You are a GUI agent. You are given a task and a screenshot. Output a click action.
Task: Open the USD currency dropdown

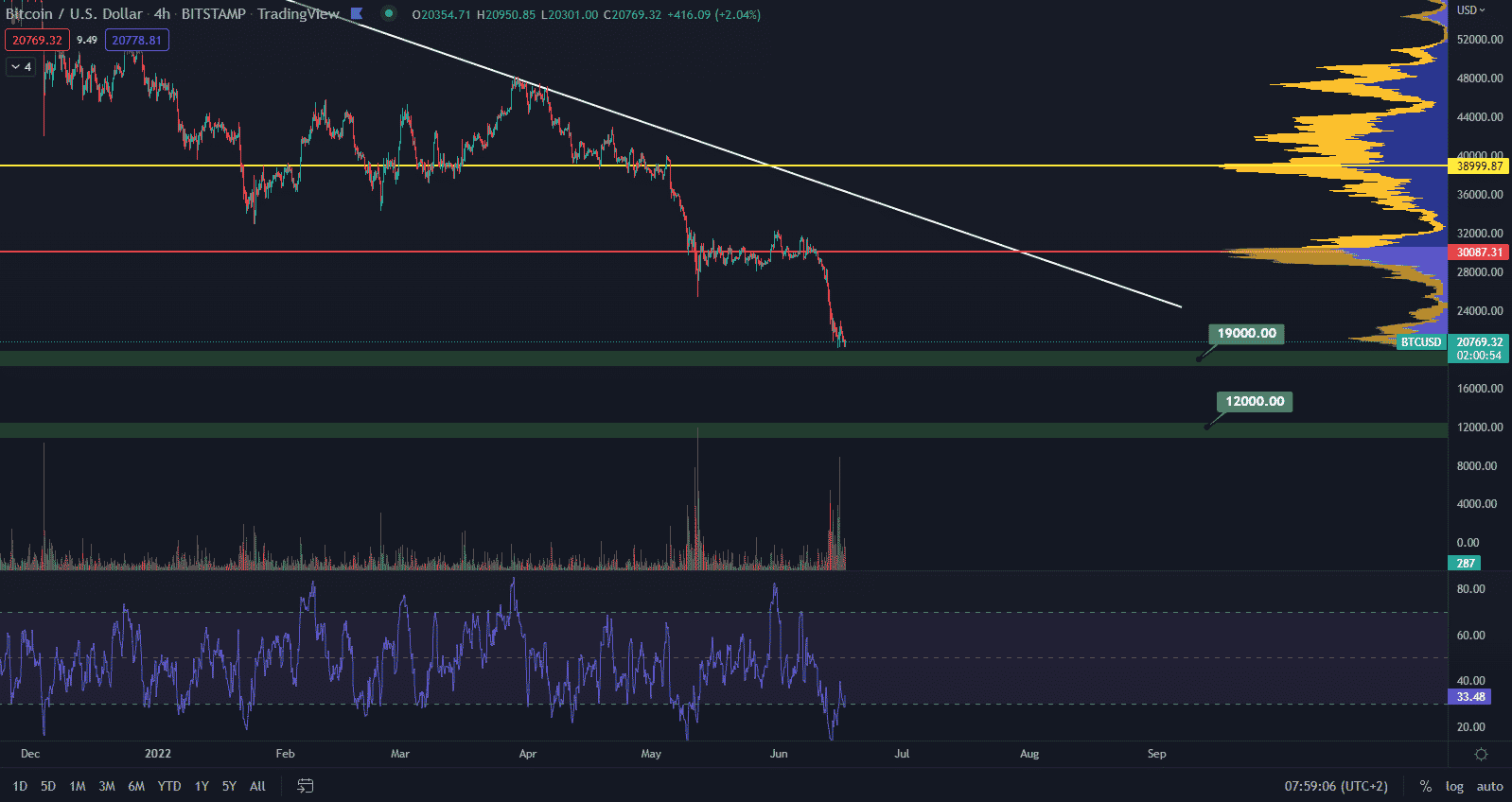1470,10
